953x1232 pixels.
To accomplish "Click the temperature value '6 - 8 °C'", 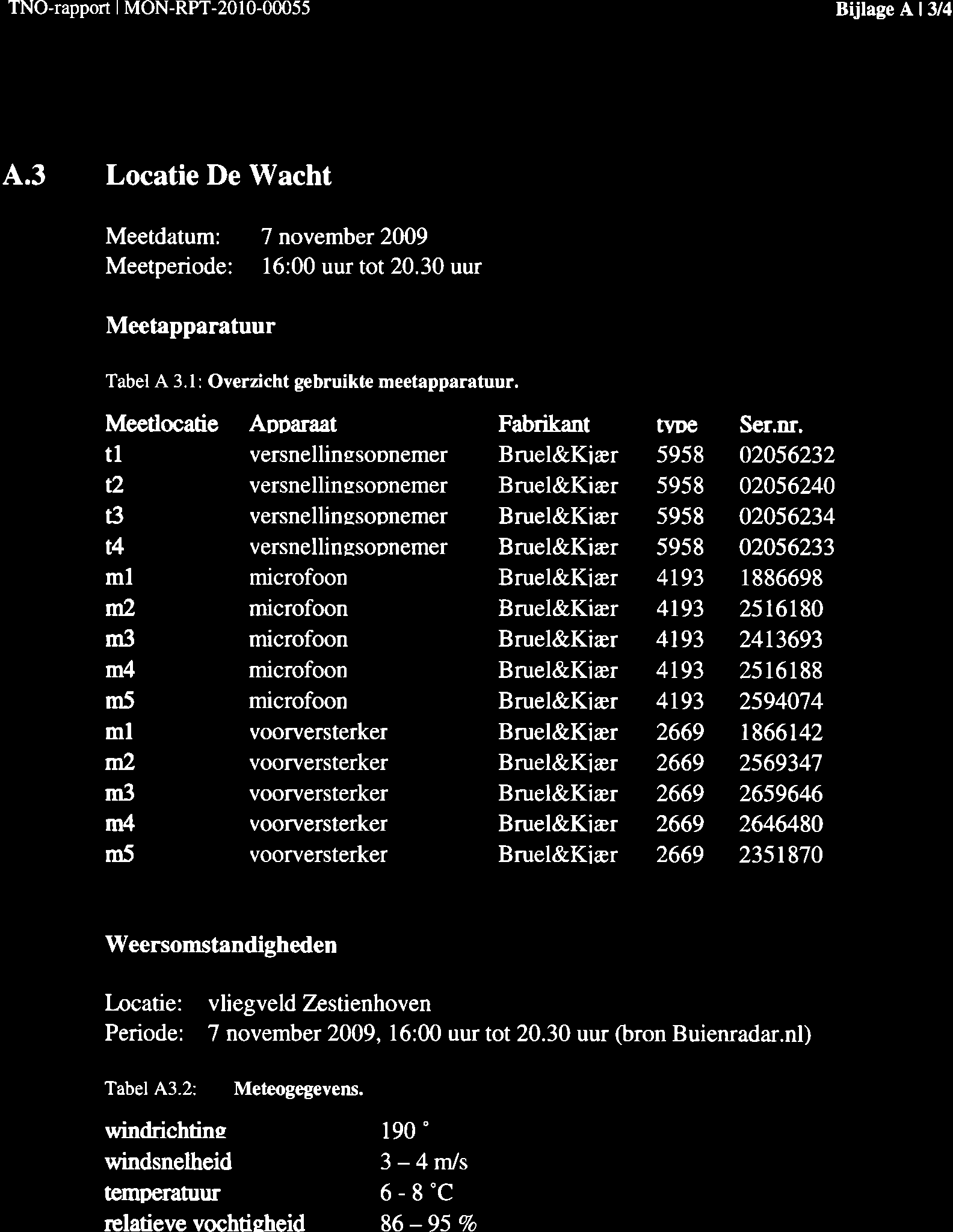I will [416, 1193].
